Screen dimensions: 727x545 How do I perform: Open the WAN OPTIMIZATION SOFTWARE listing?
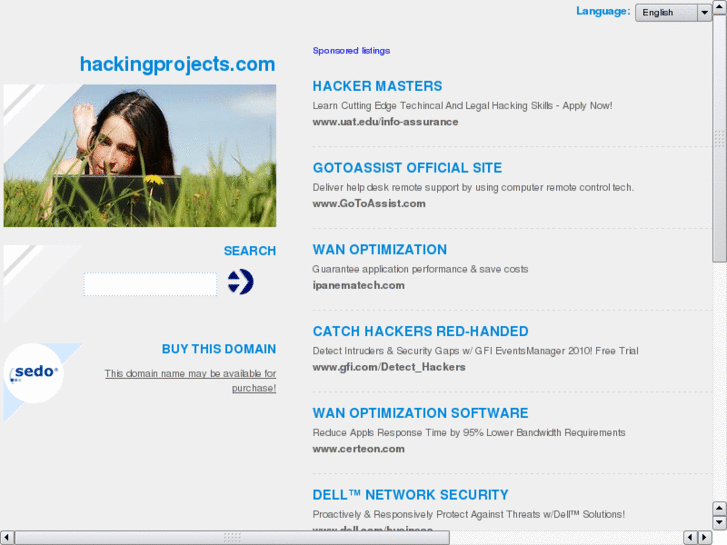tap(421, 413)
